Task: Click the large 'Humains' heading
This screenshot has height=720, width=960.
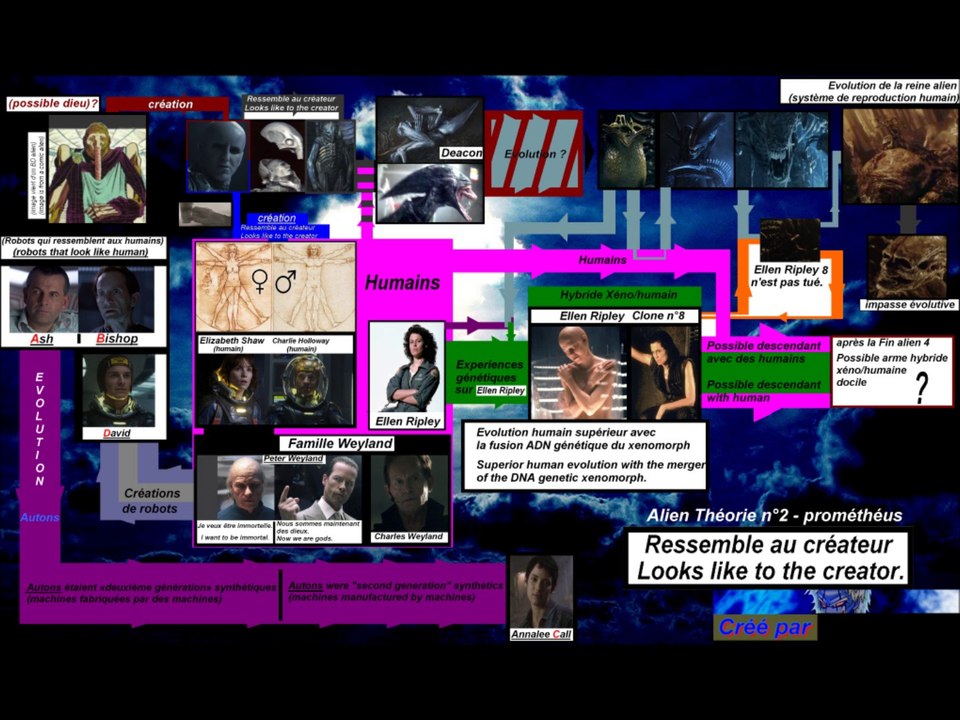Action: (402, 282)
